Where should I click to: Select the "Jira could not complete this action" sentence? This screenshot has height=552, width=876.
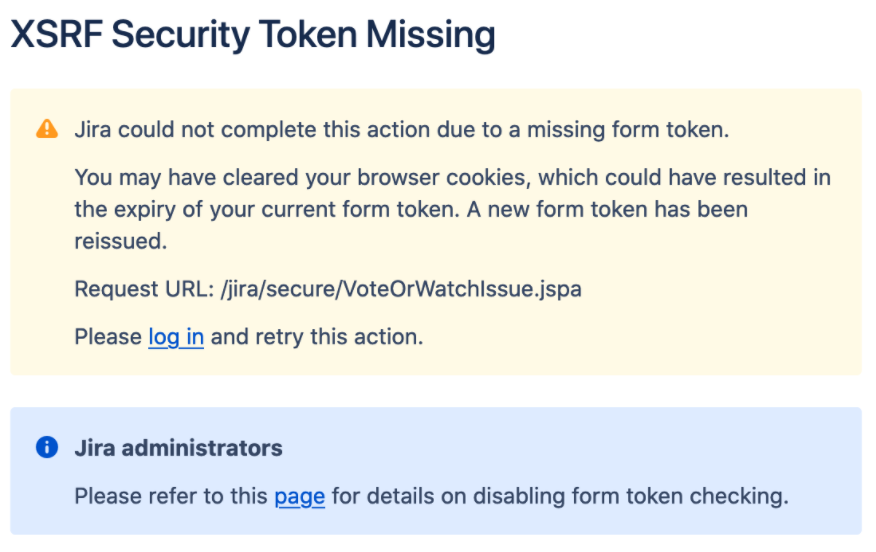(402, 130)
